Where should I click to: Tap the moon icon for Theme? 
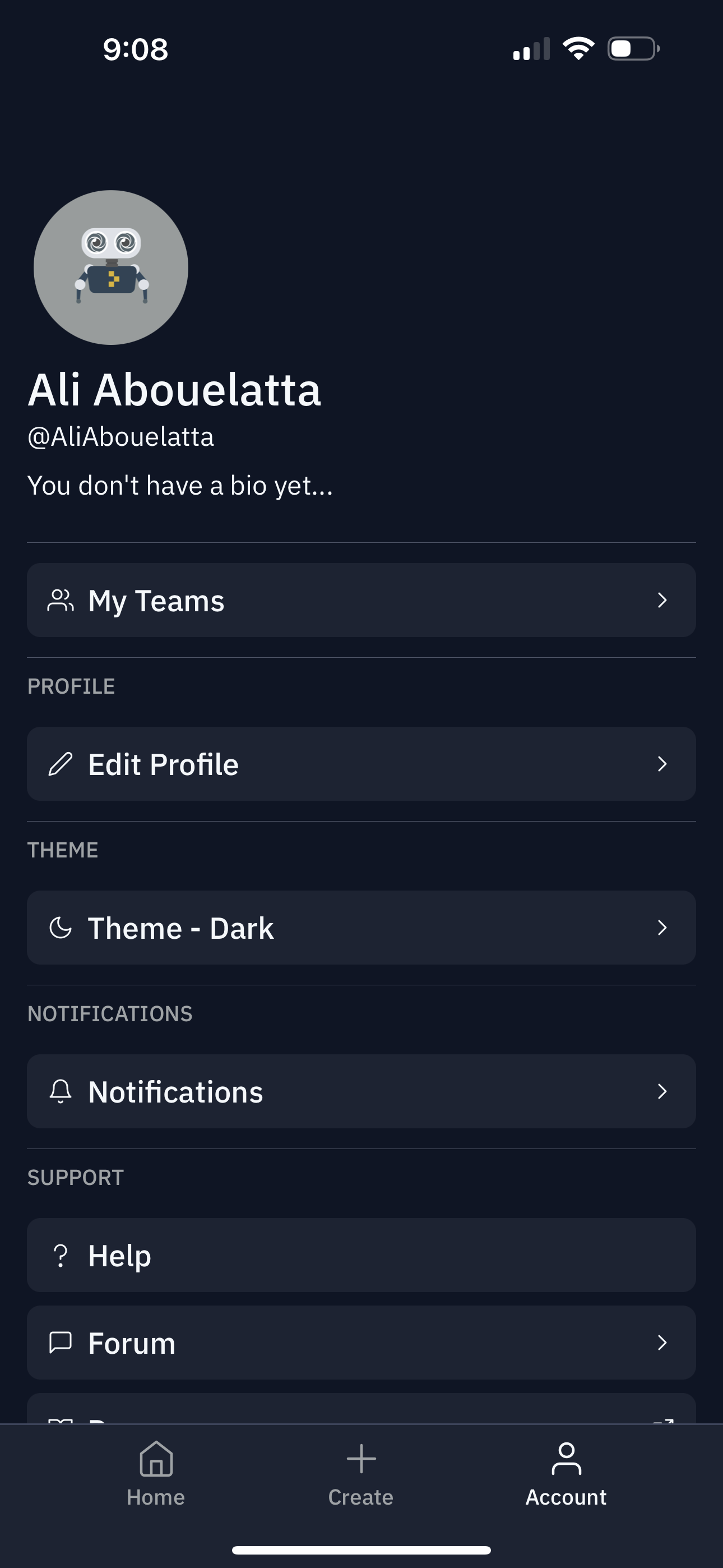(61, 928)
